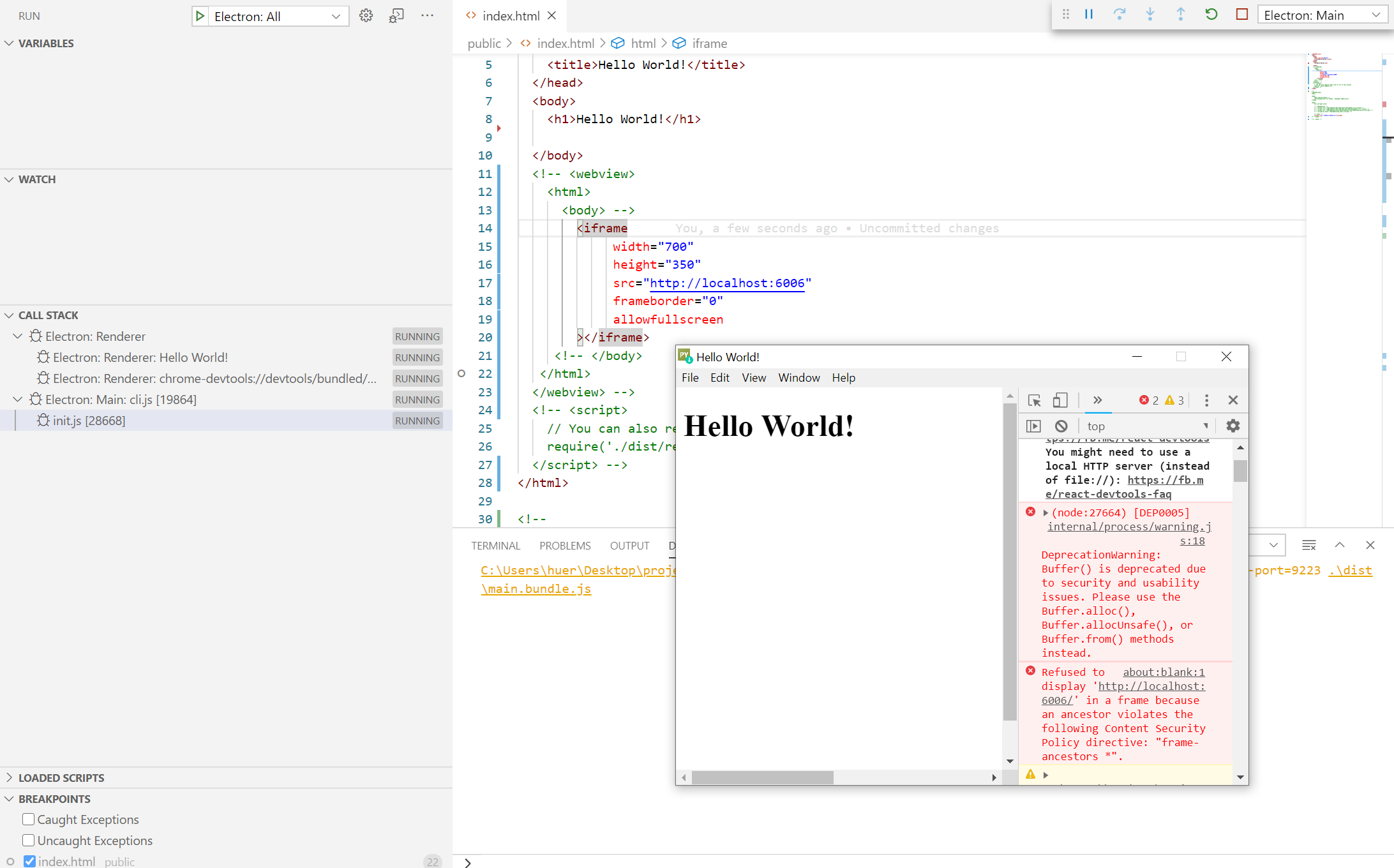Pause program execution in the debug toolbar
Viewport: 1394px width, 868px height.
(1088, 14)
